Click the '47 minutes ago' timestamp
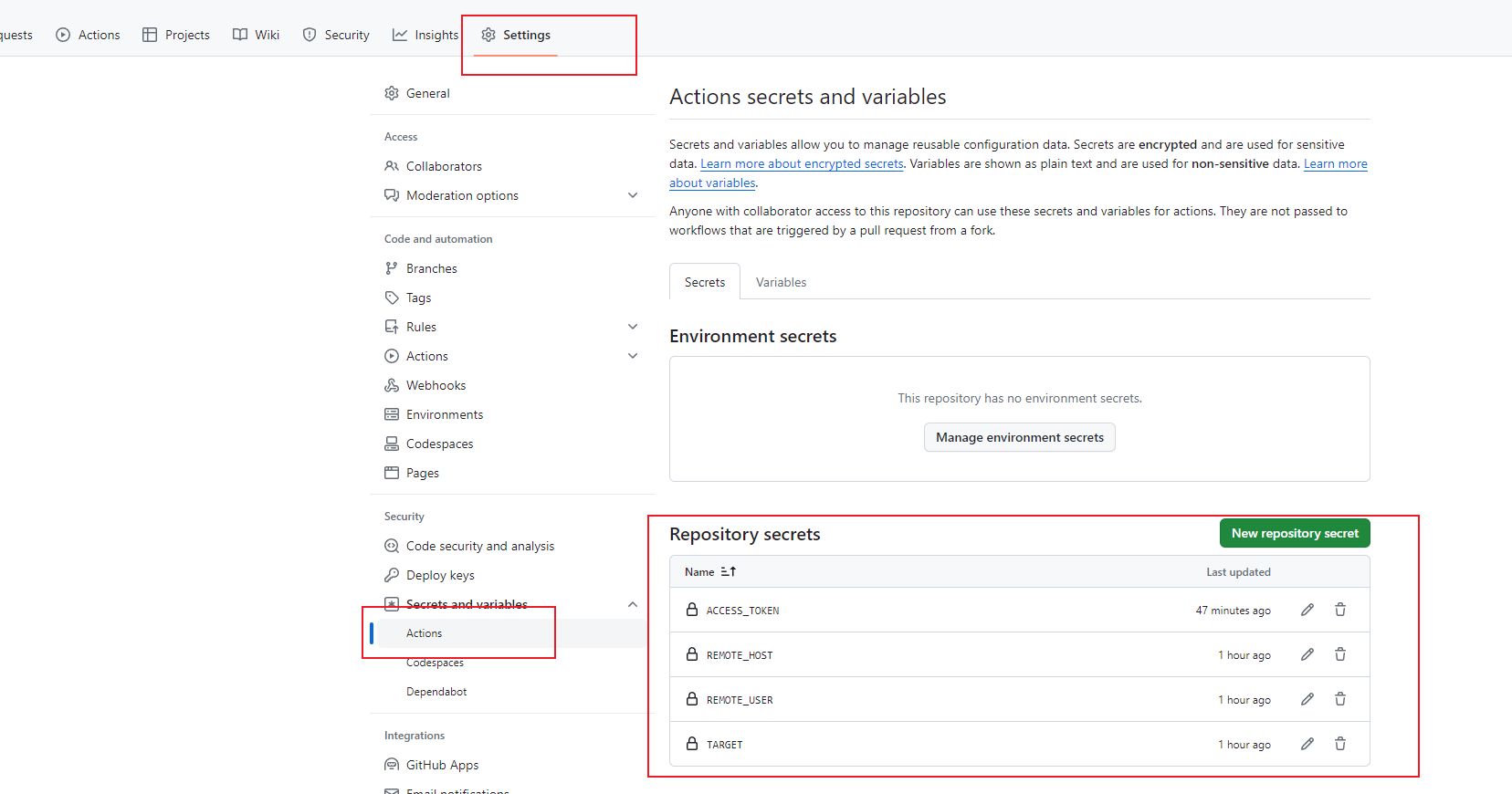This screenshot has height=794, width=1512. (x=1234, y=611)
